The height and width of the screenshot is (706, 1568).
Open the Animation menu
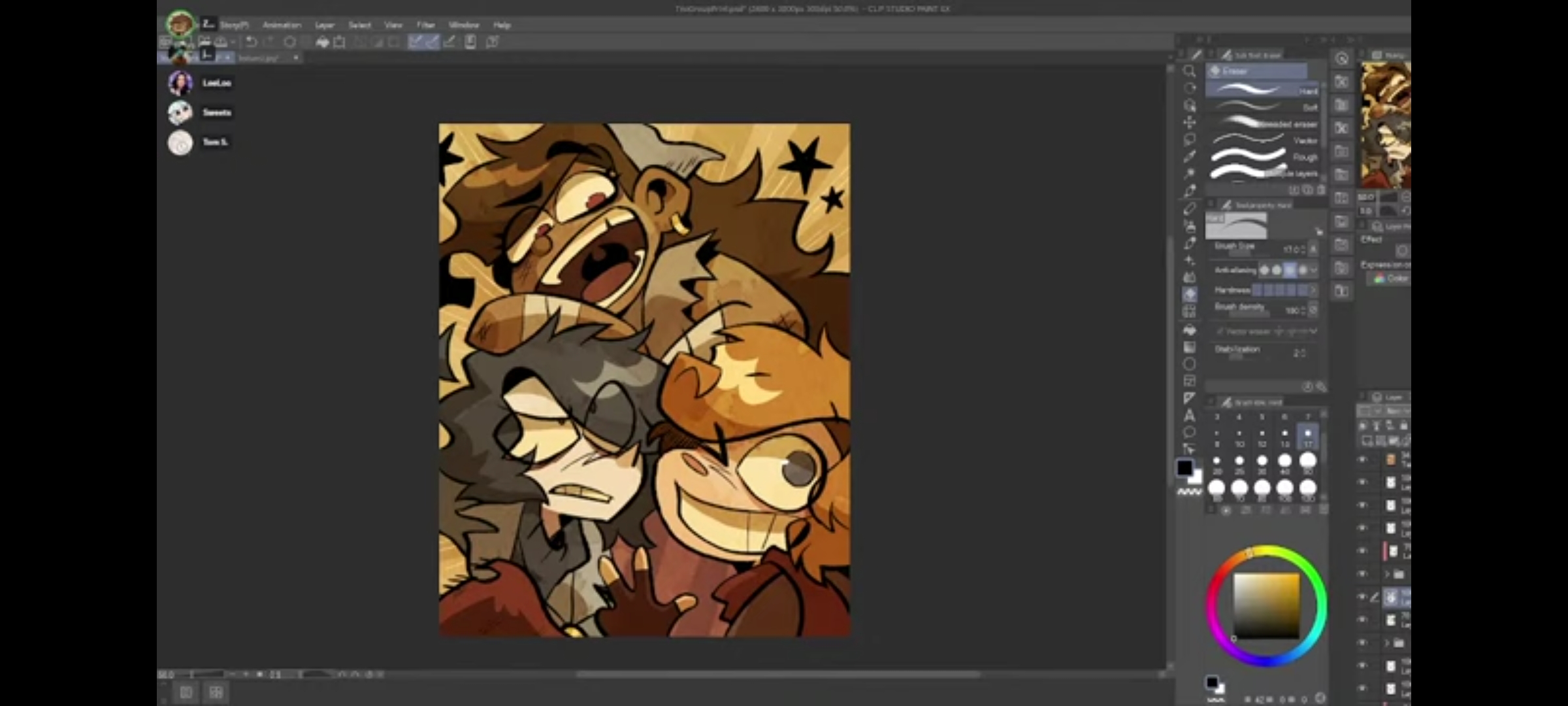[x=282, y=25]
